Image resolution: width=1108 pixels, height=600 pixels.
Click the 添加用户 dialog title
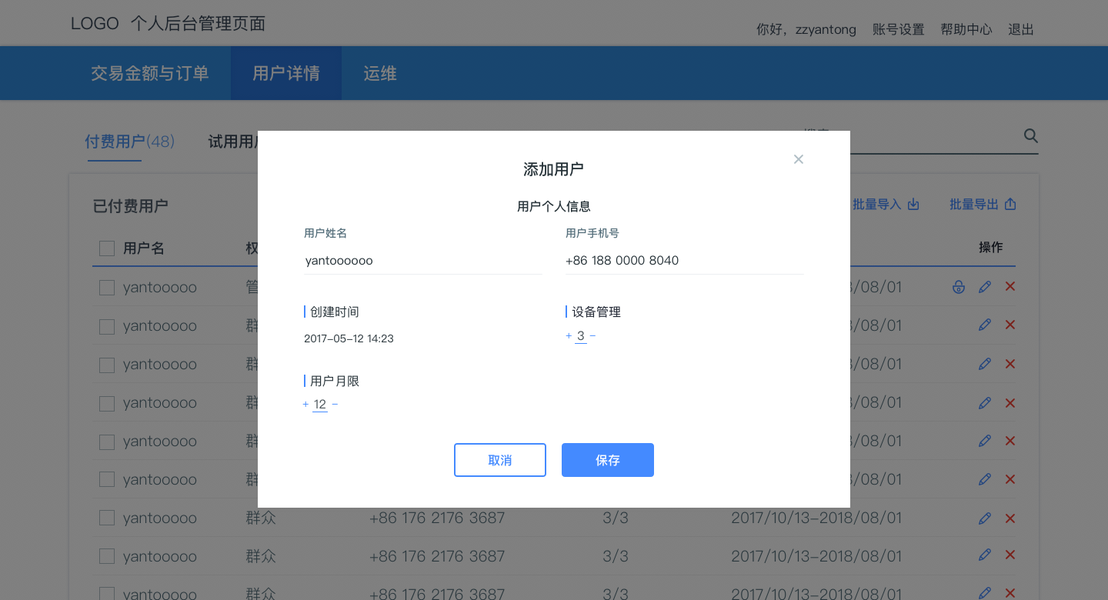coord(553,170)
